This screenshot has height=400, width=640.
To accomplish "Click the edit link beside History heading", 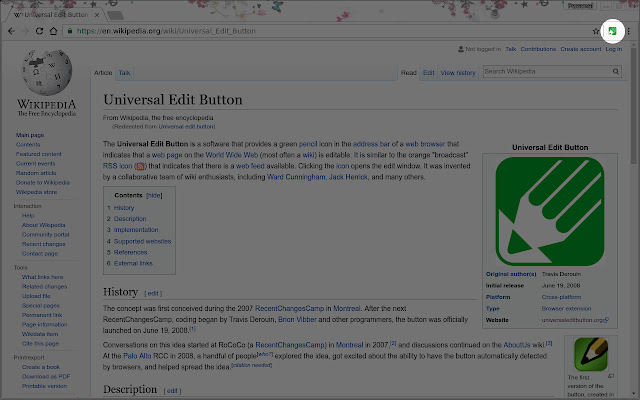I will click(x=153, y=293).
